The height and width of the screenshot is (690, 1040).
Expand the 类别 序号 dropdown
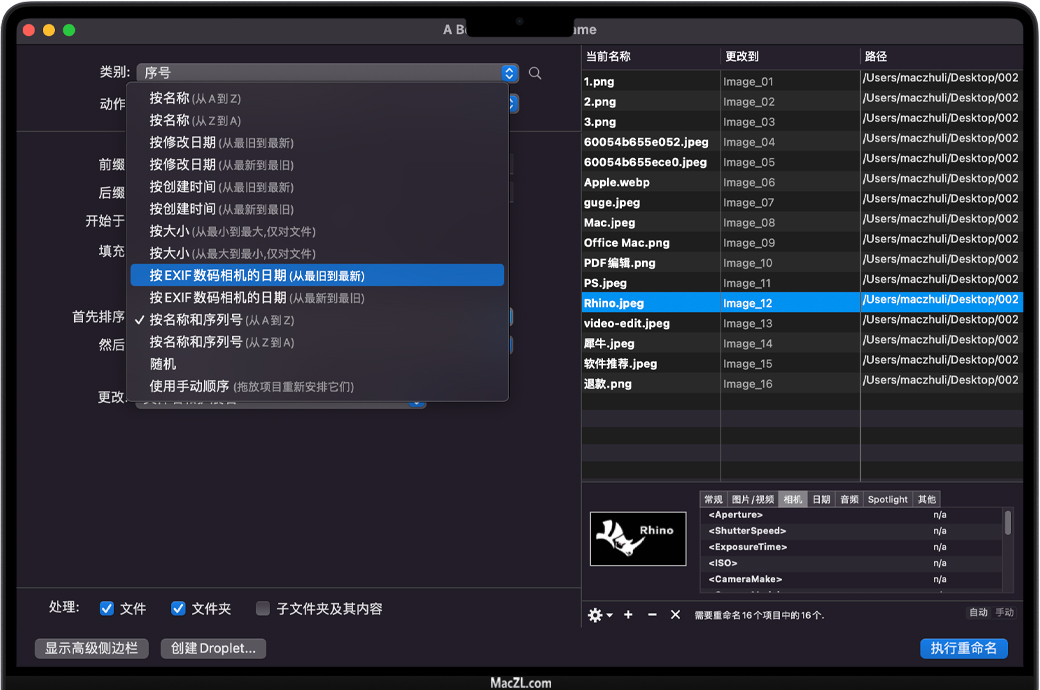327,73
